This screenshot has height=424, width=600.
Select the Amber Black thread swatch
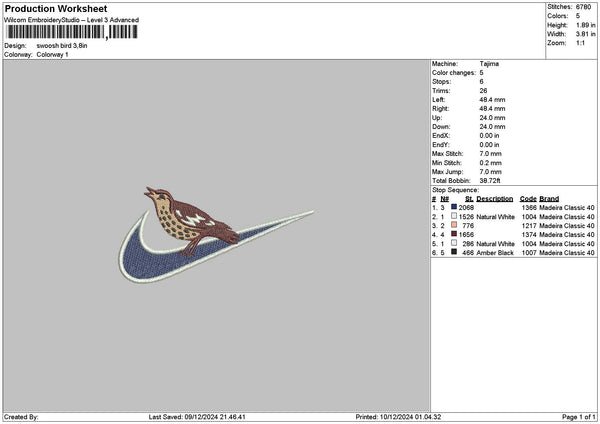click(x=454, y=253)
